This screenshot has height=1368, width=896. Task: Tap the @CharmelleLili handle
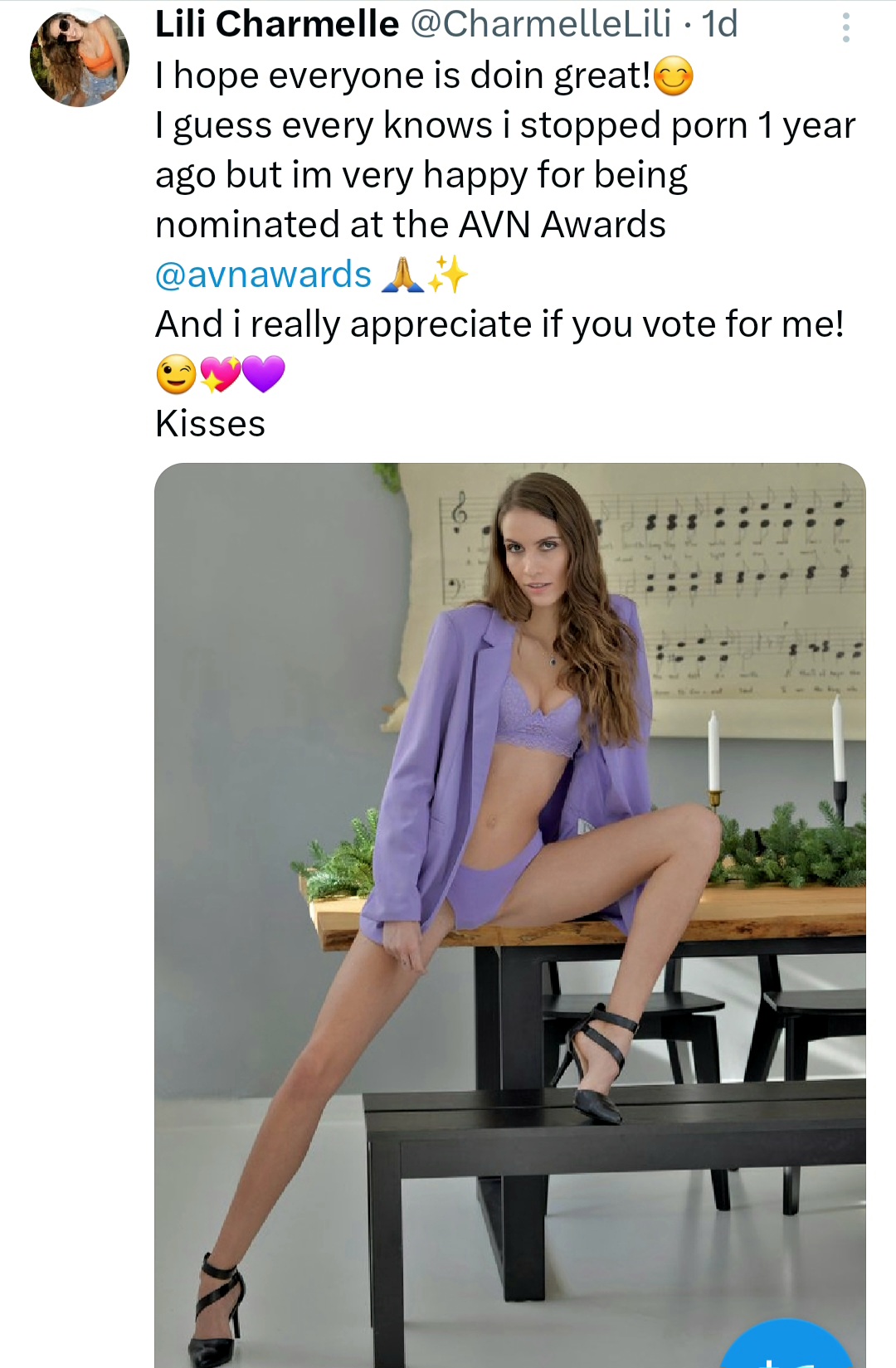pos(541,24)
